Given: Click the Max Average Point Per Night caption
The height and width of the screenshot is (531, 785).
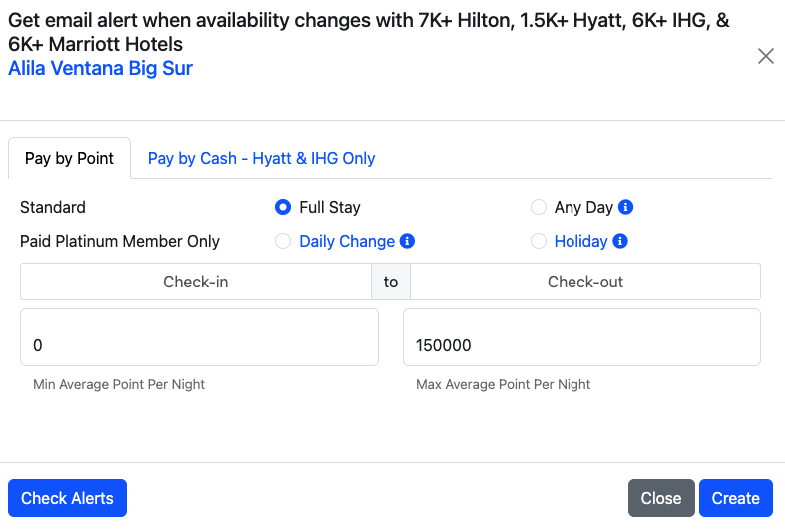Looking at the screenshot, I should [x=503, y=384].
